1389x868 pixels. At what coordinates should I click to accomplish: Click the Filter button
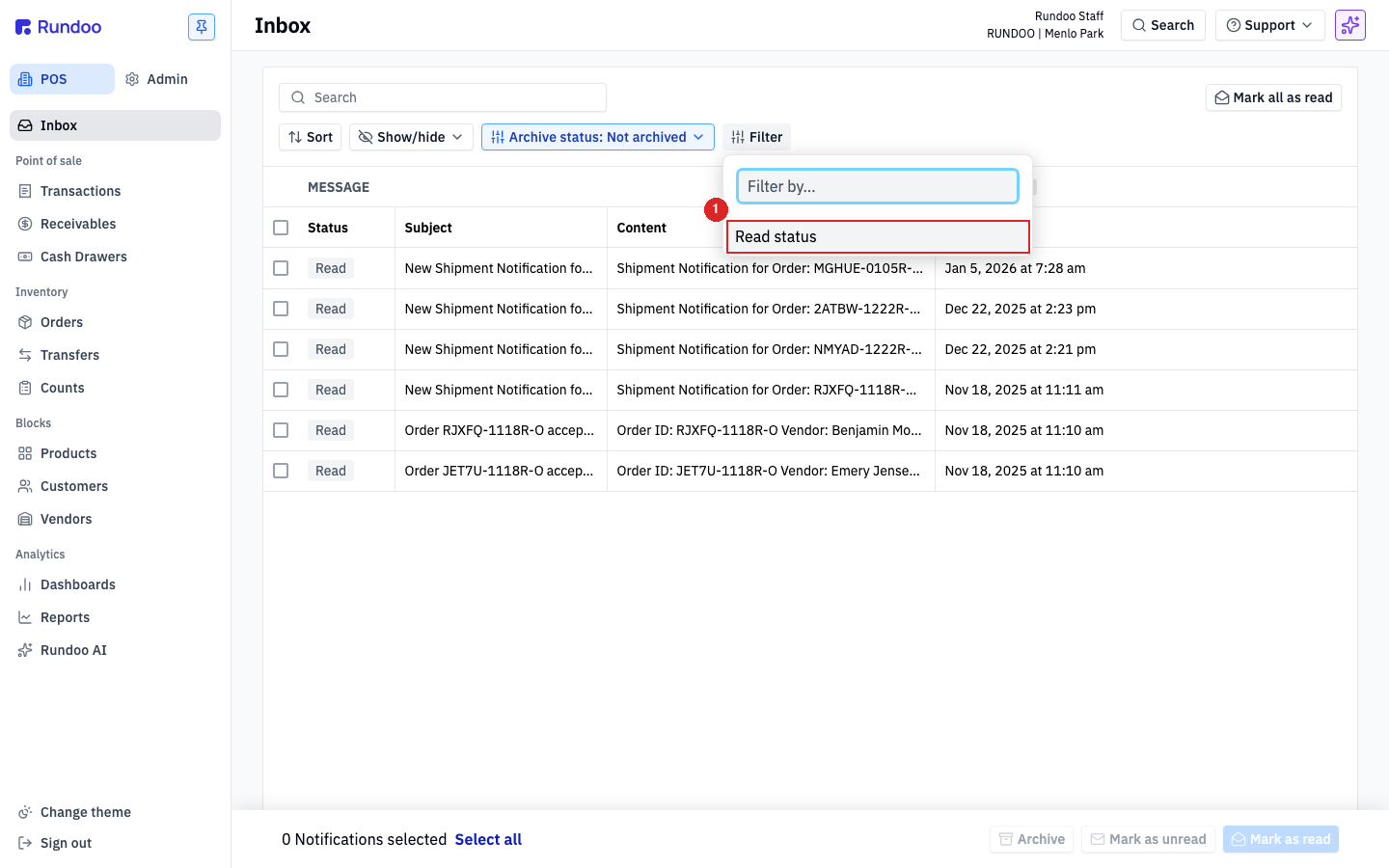pos(756,137)
